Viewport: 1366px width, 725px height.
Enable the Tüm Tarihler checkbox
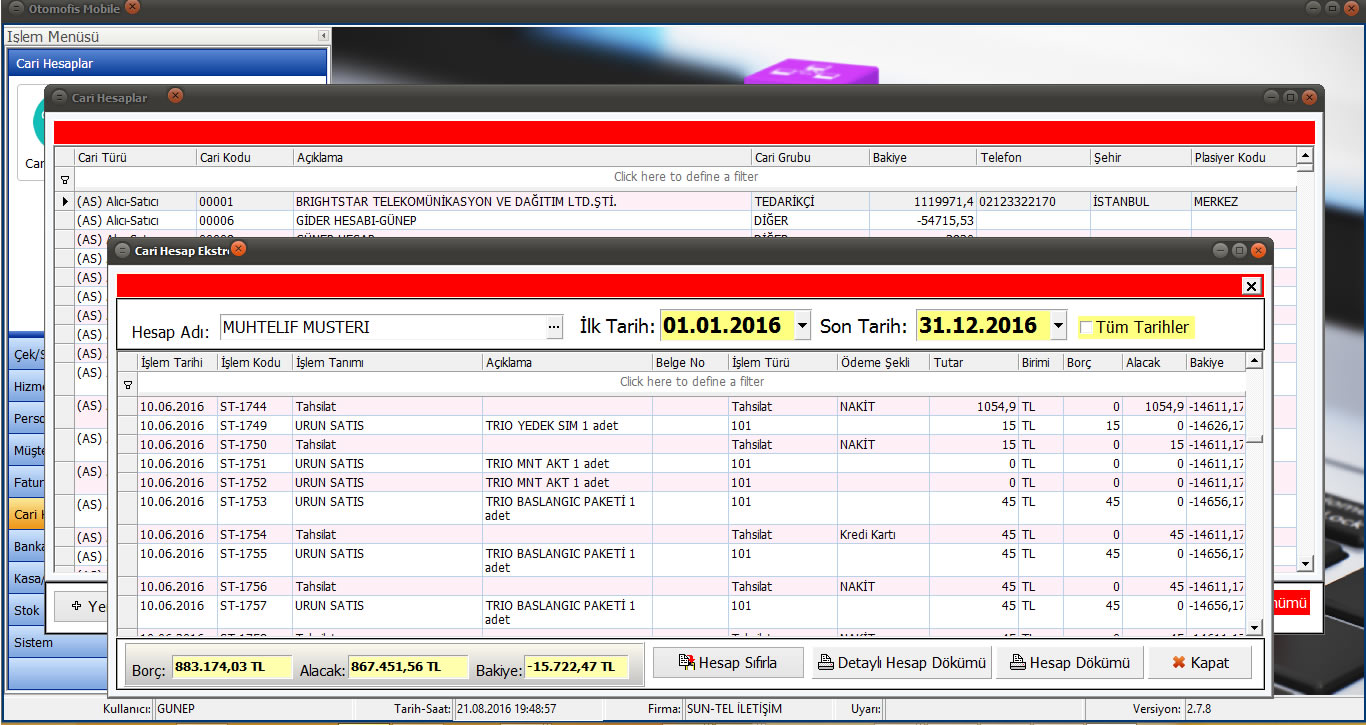pyautogui.click(x=1086, y=327)
